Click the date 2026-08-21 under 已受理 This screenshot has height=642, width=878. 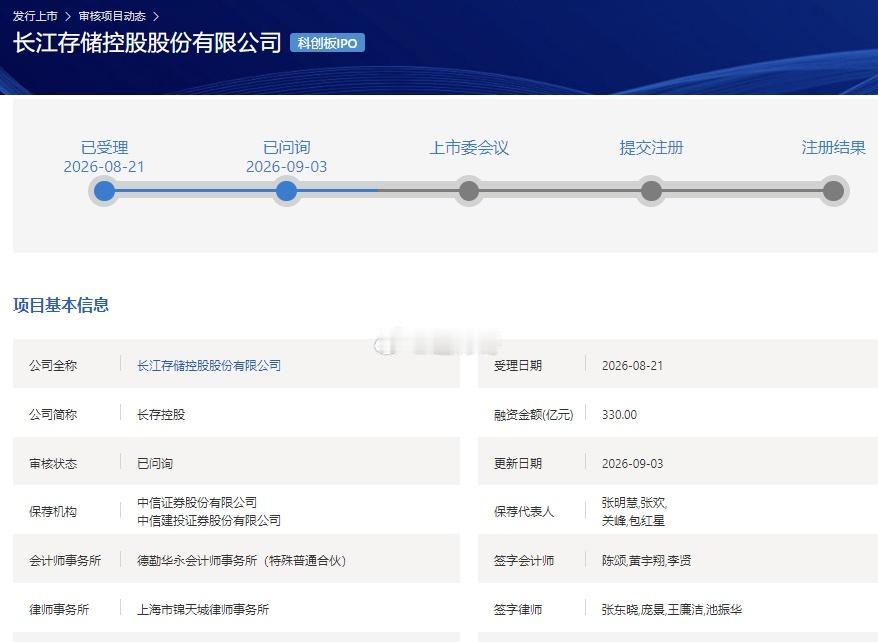pyautogui.click(x=104, y=167)
